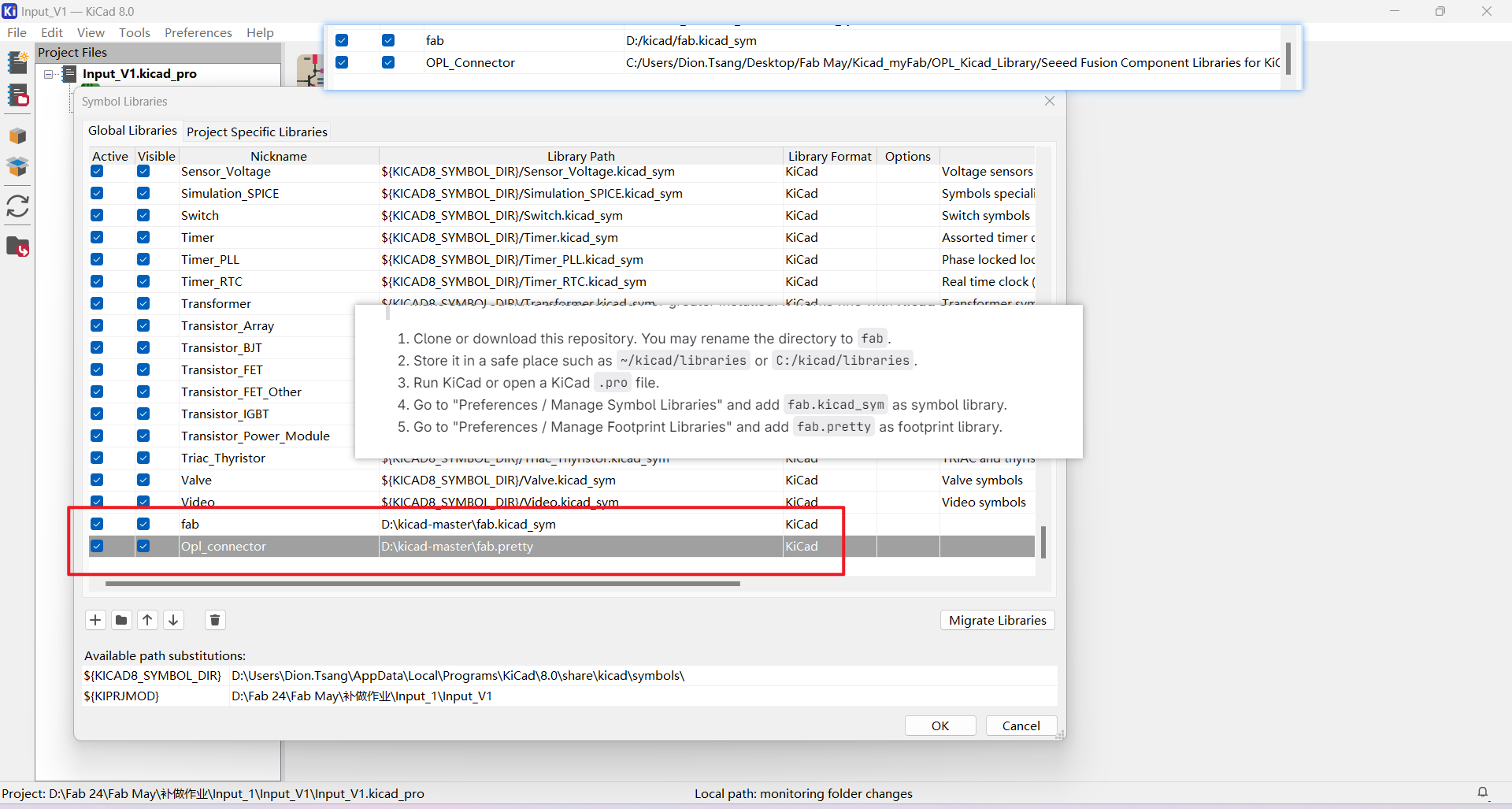1512x809 pixels.
Task: Click the Switch.kicad_sym library path cell
Action: [x=581, y=215]
